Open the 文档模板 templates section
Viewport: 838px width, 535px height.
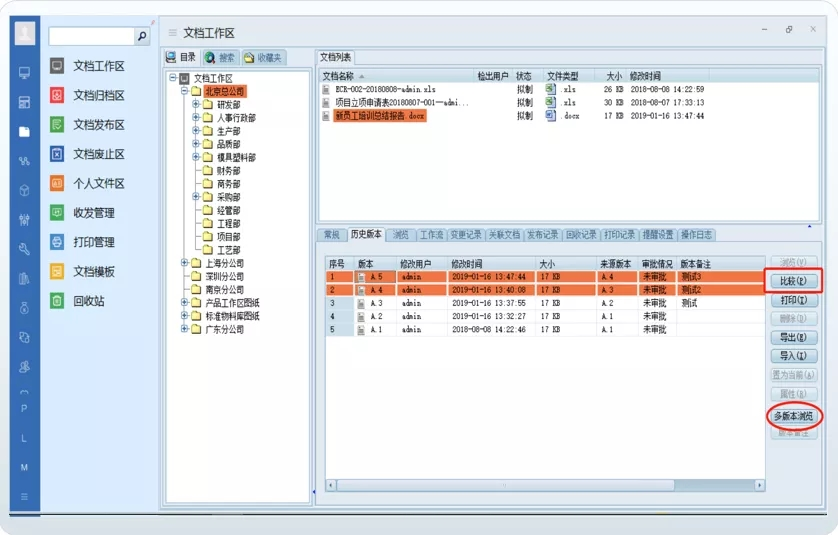[94, 271]
